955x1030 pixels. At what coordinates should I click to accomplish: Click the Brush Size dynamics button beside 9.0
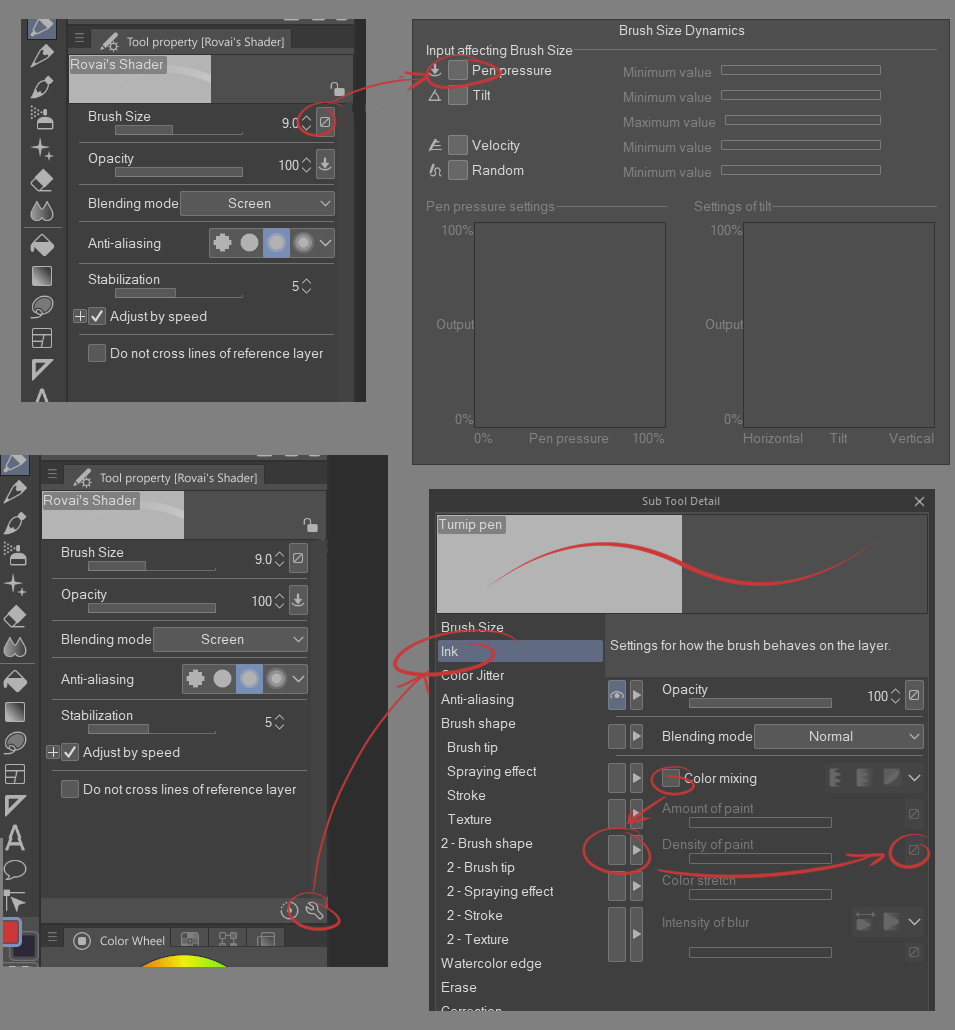322,122
